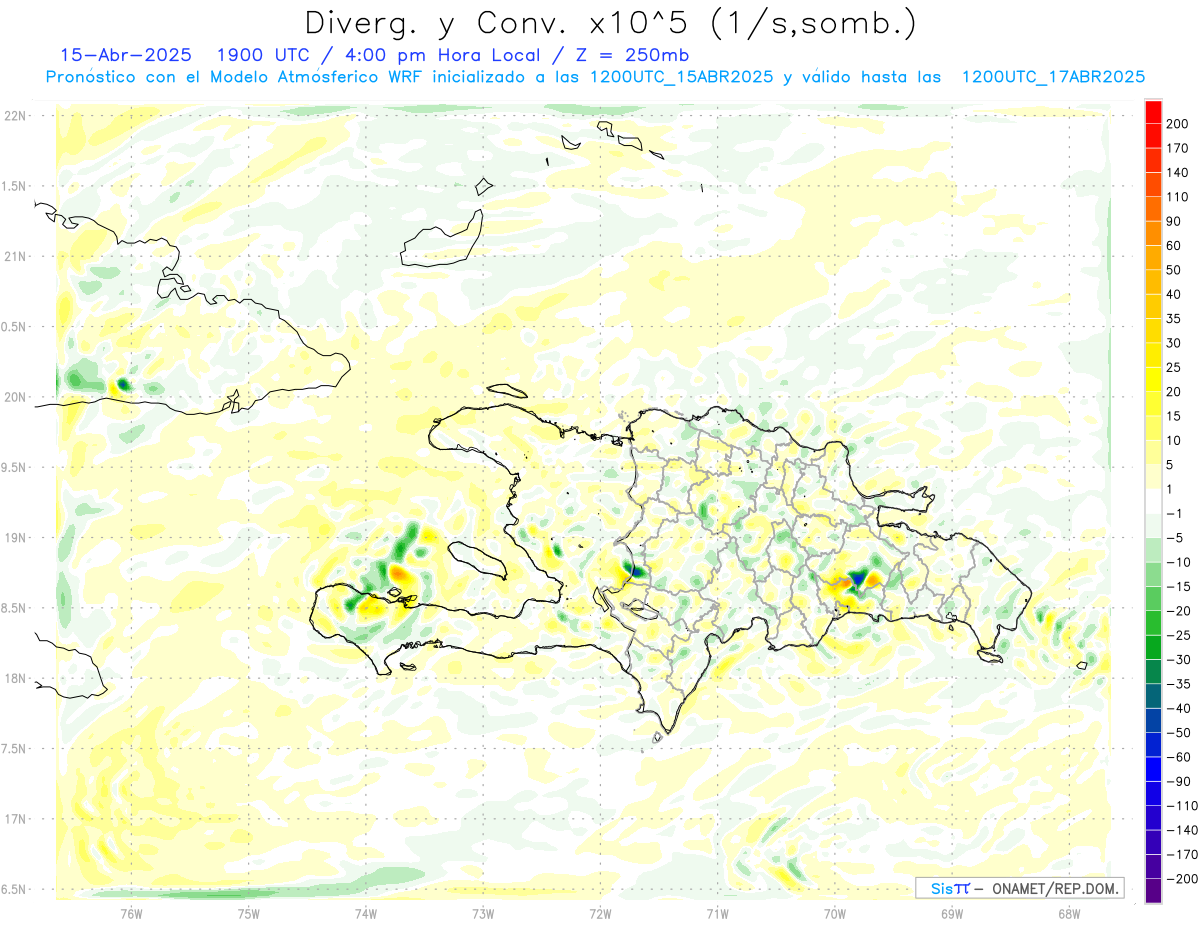Click the '72W' longitude label

pos(600,912)
